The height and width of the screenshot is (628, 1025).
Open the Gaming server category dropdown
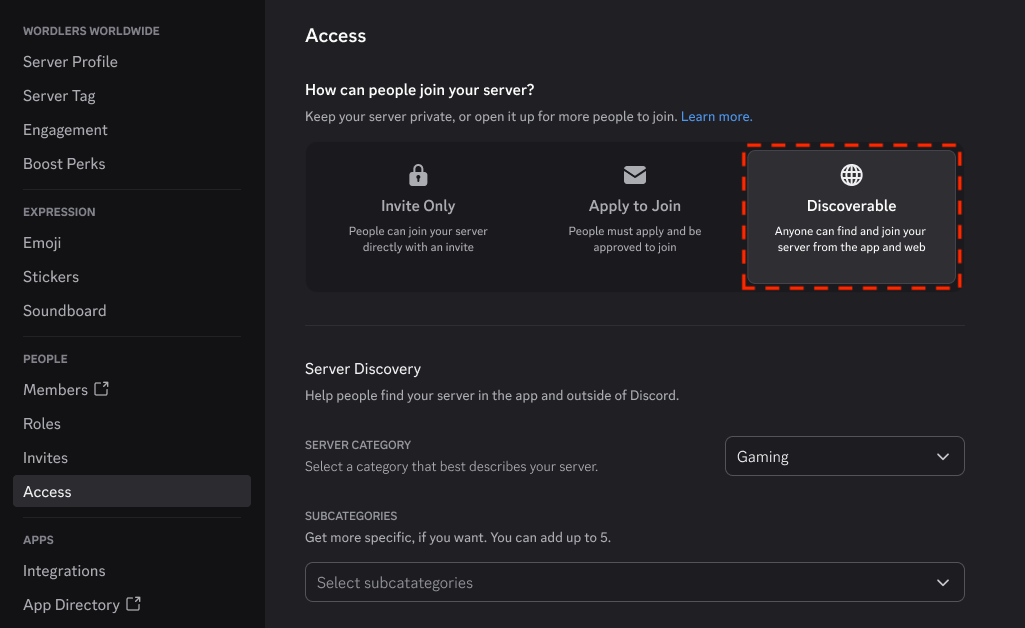point(845,456)
